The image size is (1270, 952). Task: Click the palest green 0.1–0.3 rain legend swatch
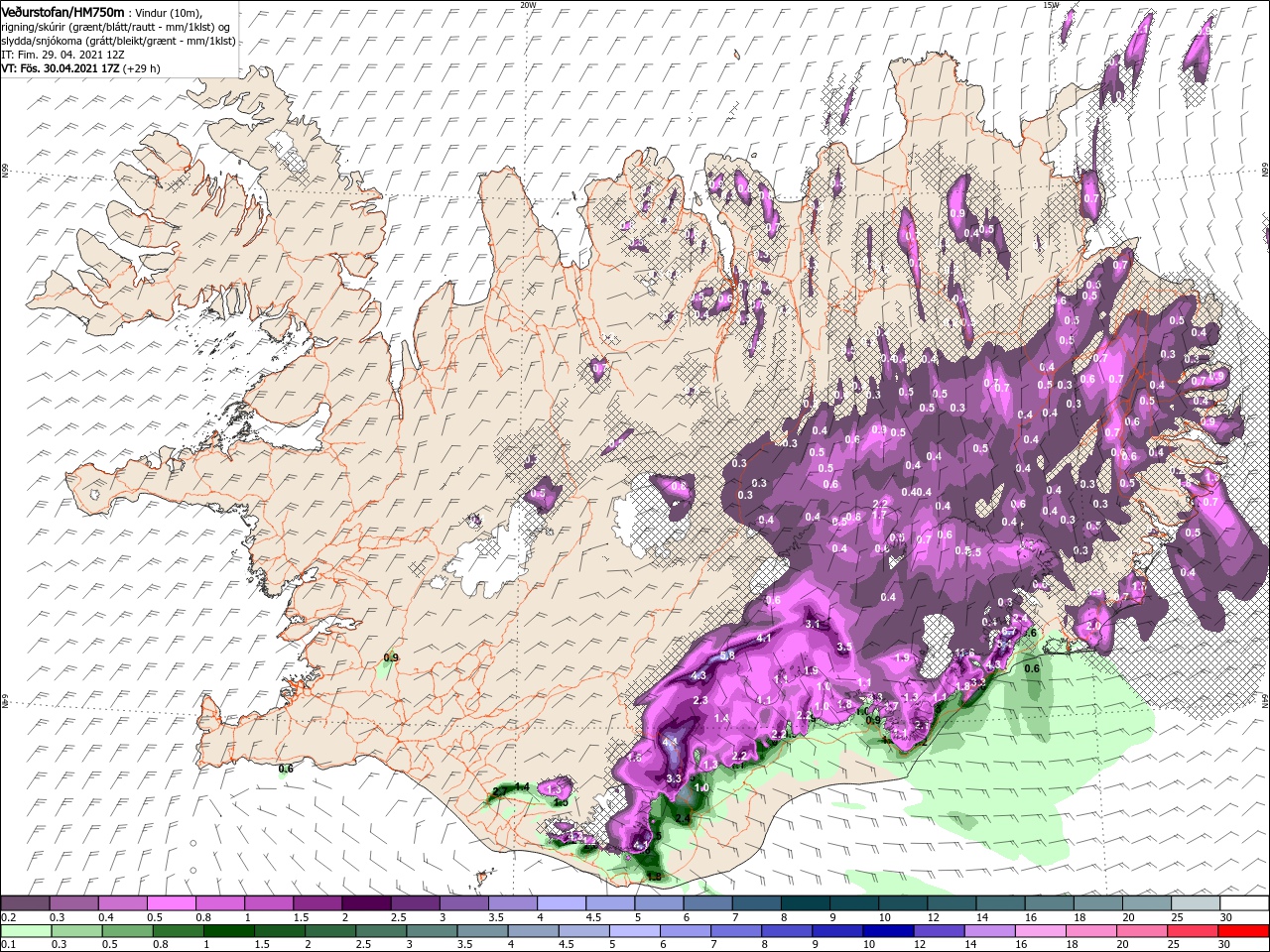tap(26, 930)
